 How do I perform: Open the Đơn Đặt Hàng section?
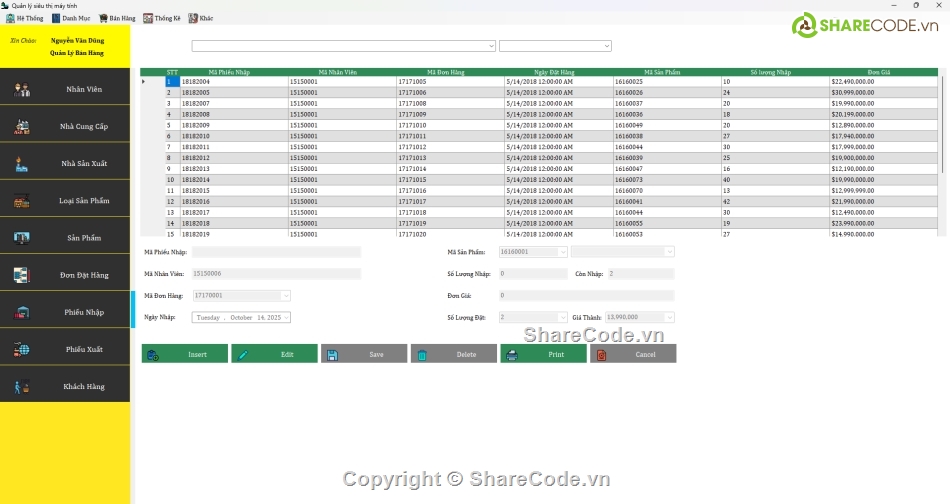[65, 275]
